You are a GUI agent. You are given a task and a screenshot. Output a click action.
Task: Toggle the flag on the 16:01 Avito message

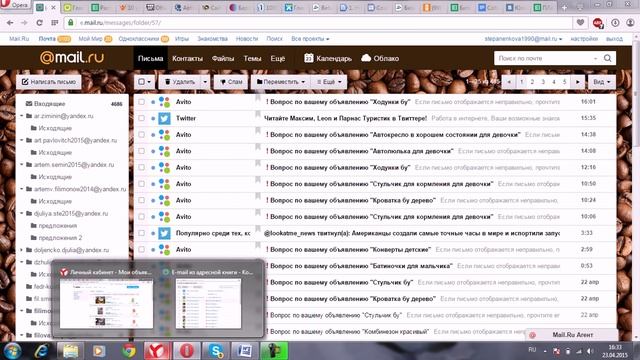258,98
